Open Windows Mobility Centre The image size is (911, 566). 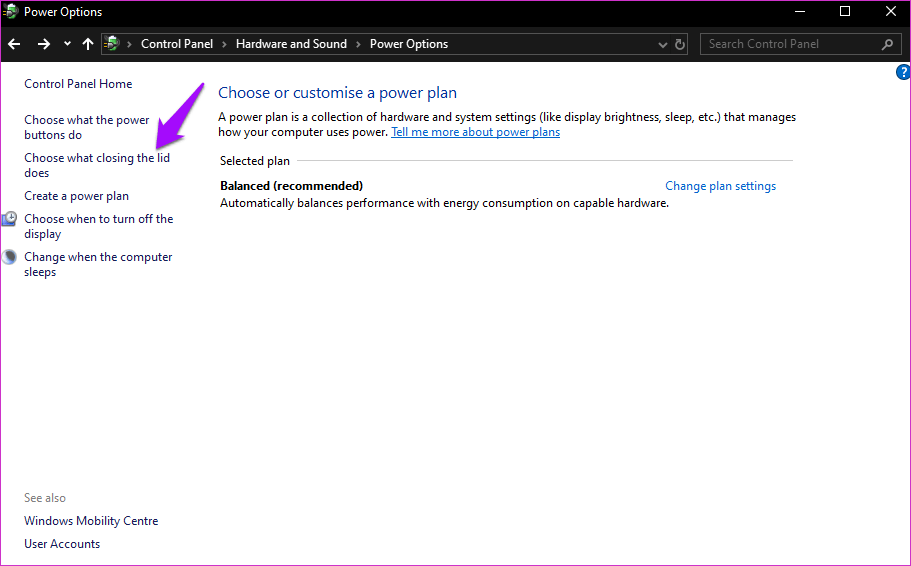(91, 521)
